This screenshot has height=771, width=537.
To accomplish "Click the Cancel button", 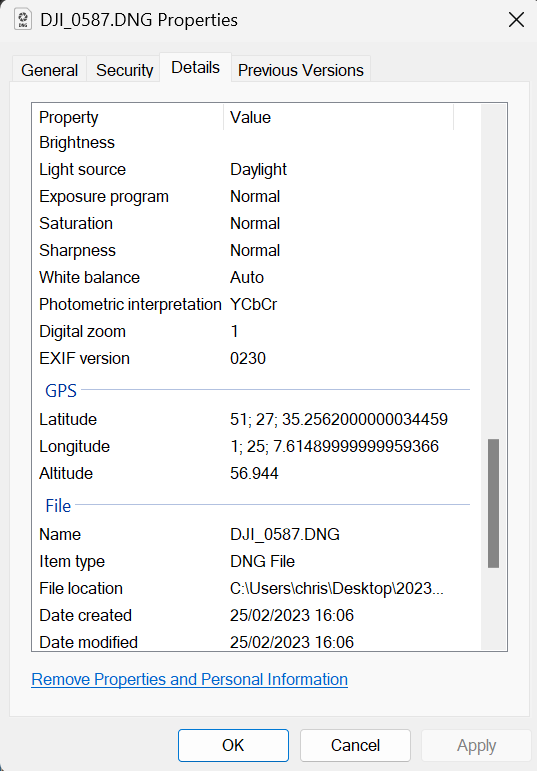I will coord(355,745).
